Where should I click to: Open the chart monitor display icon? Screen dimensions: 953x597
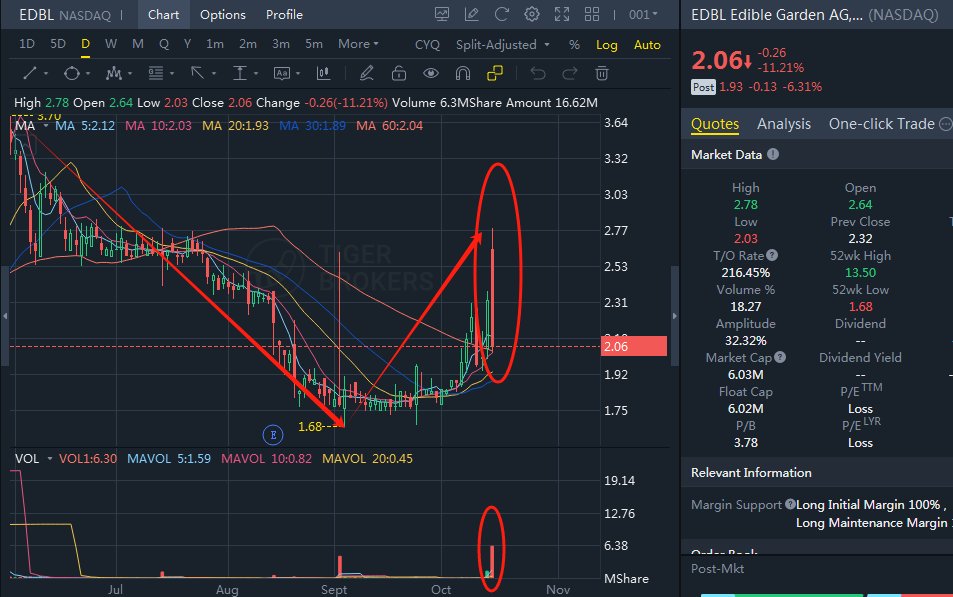point(442,15)
